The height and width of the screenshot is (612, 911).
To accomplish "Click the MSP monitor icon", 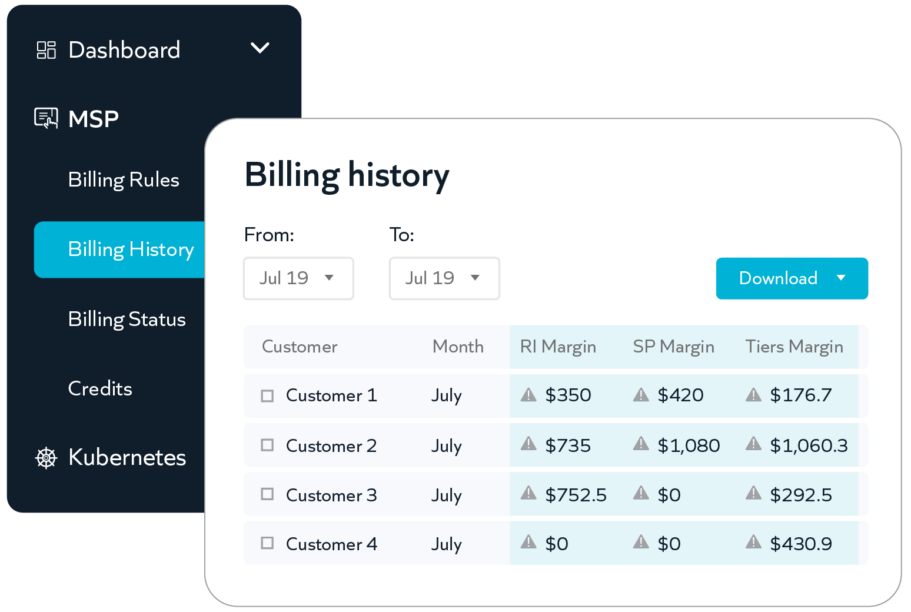I will pyautogui.click(x=46, y=119).
